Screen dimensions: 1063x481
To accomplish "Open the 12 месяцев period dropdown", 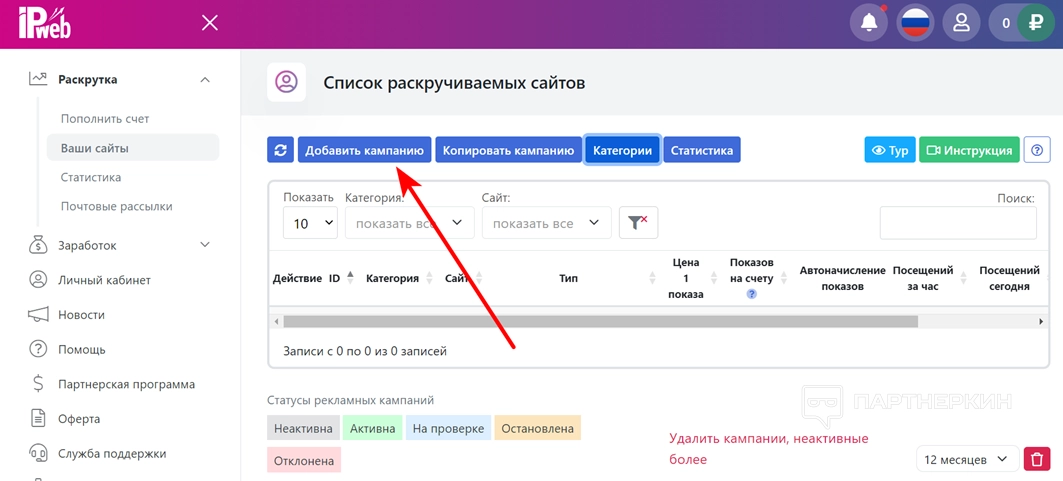I will (x=967, y=459).
